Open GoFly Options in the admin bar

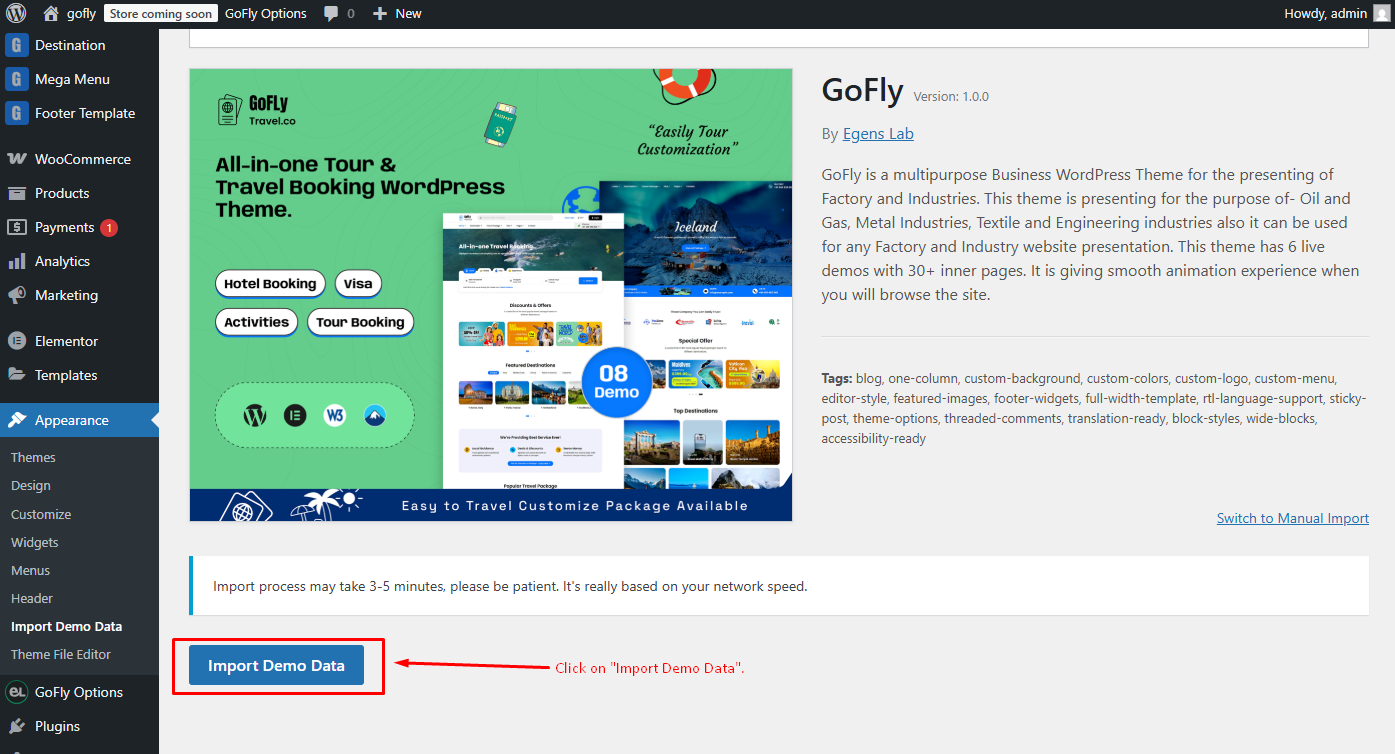266,13
